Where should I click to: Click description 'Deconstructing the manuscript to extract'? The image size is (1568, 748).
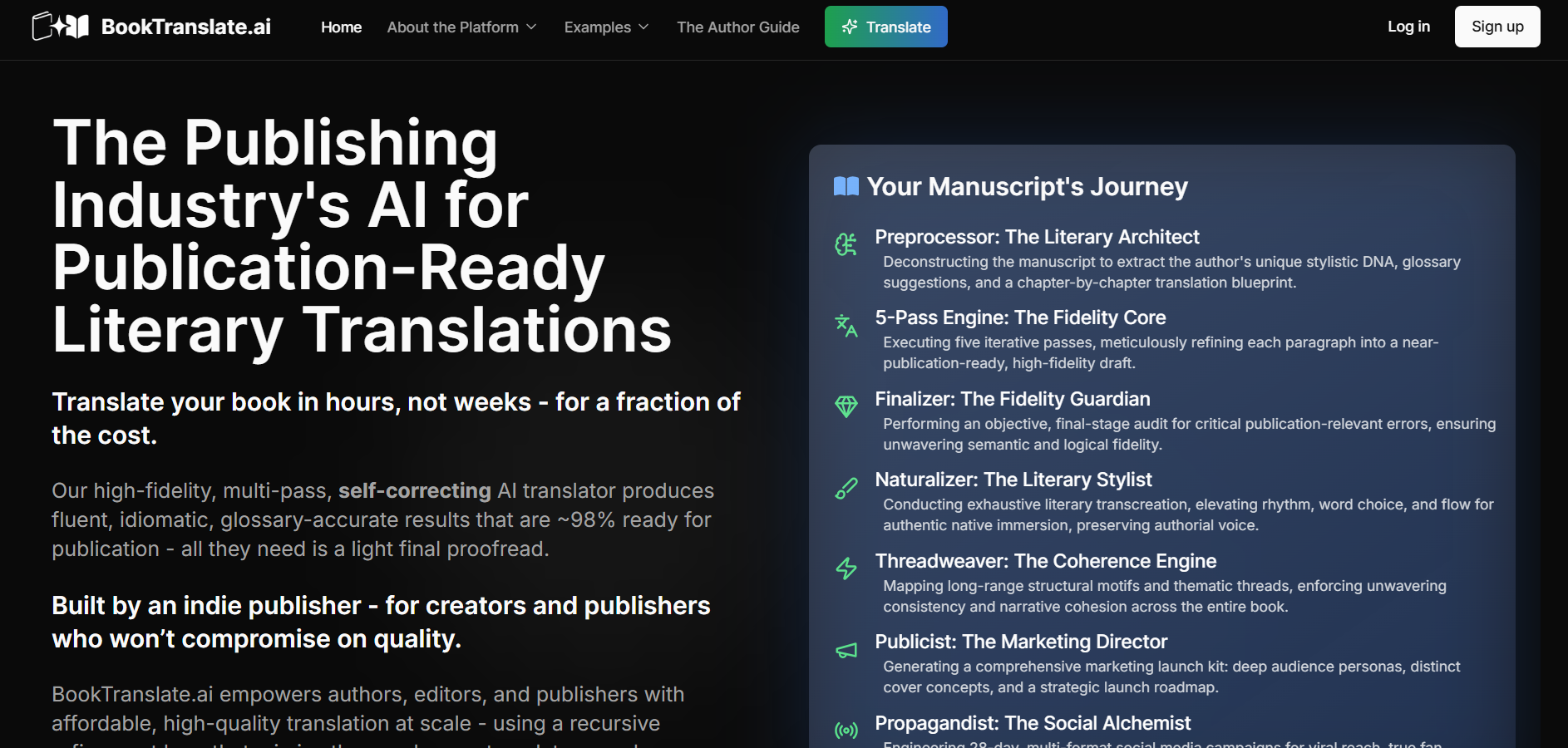(1171, 272)
